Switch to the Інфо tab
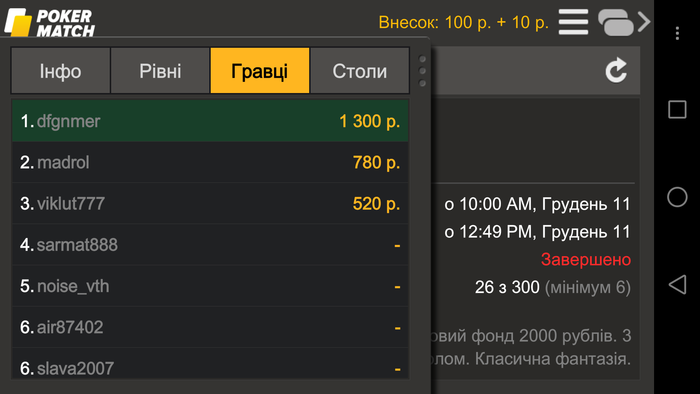700x394 pixels. [x=61, y=71]
